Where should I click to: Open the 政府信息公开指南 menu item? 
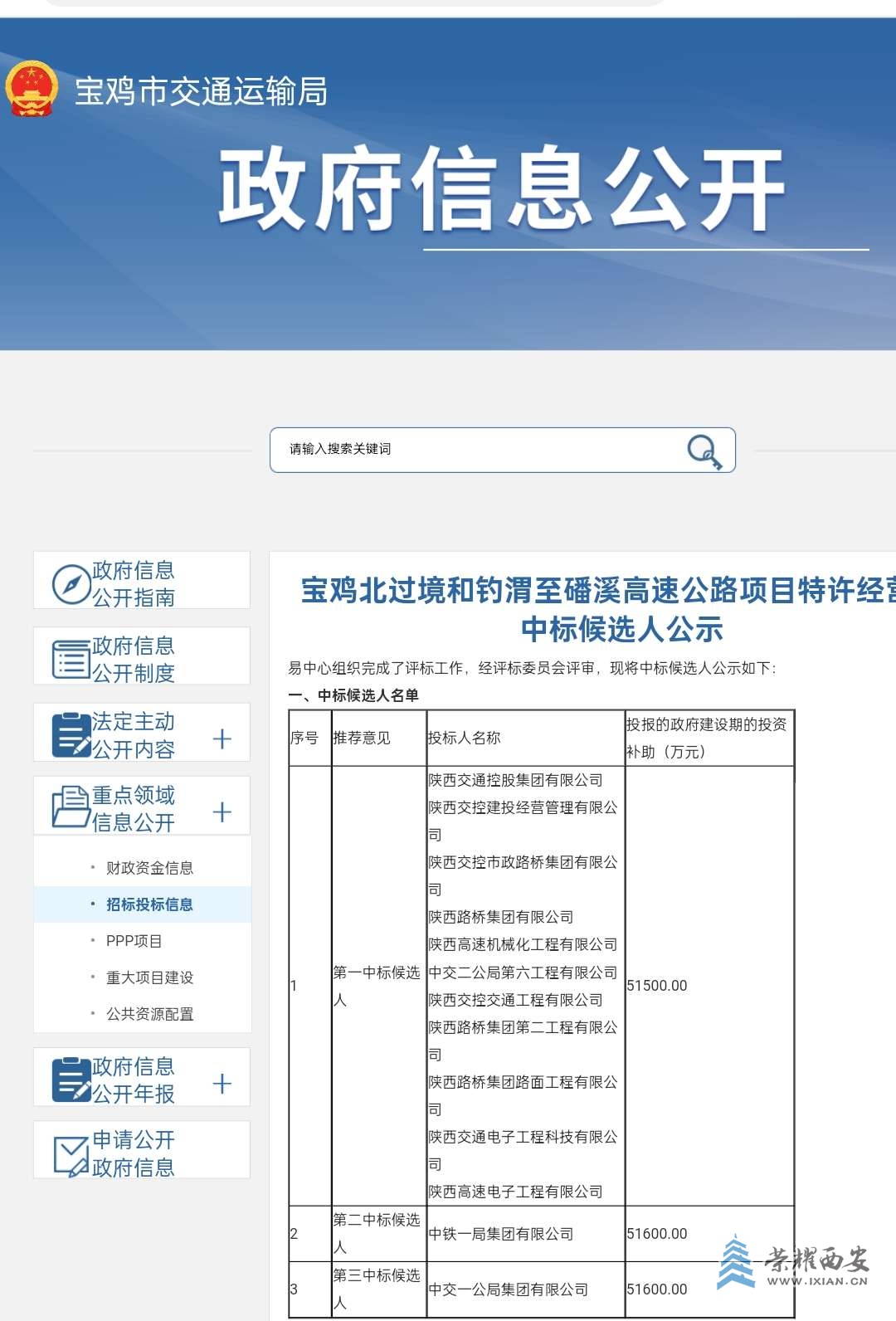(142, 581)
